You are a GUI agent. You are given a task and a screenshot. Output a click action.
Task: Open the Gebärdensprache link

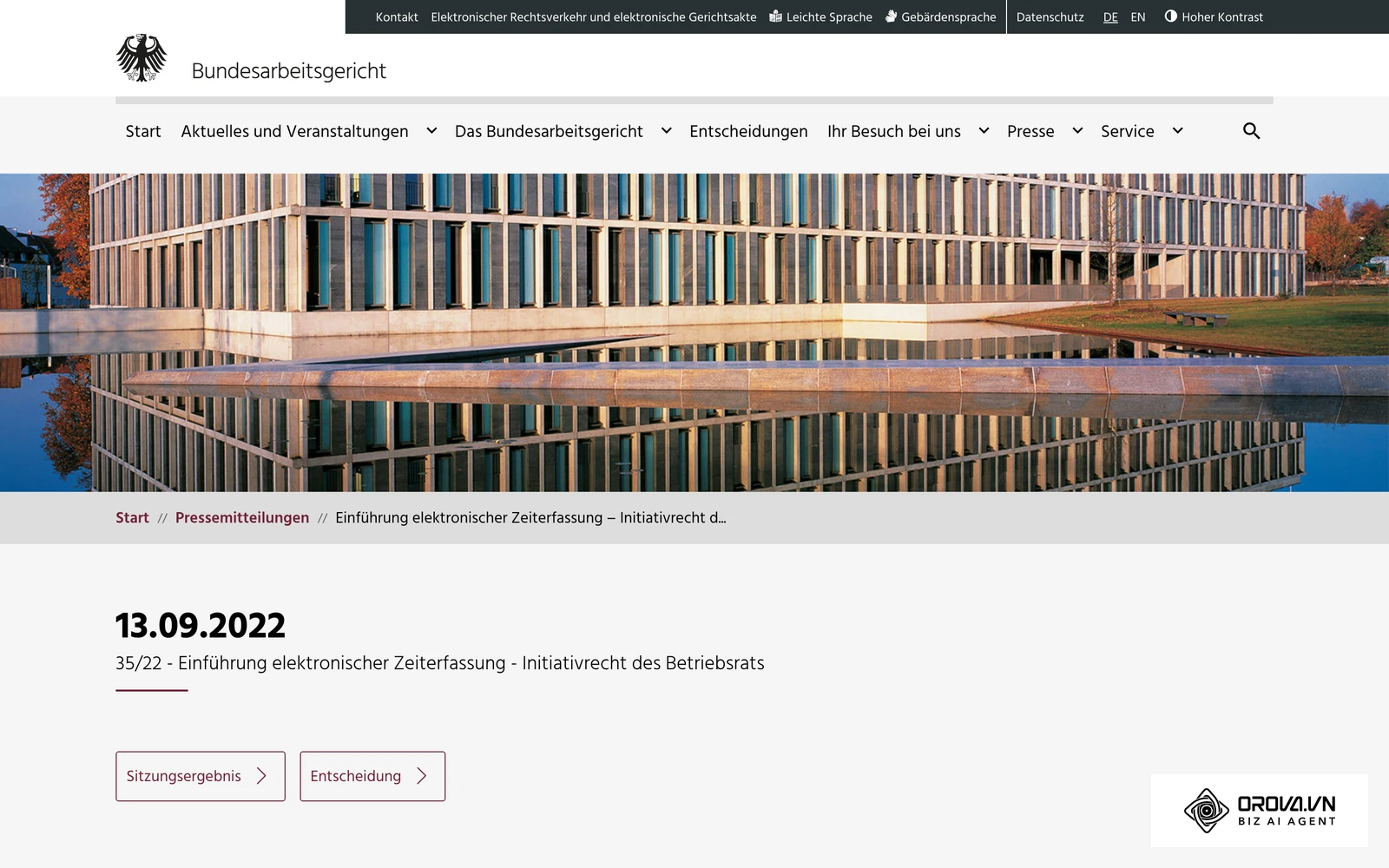pos(940,17)
